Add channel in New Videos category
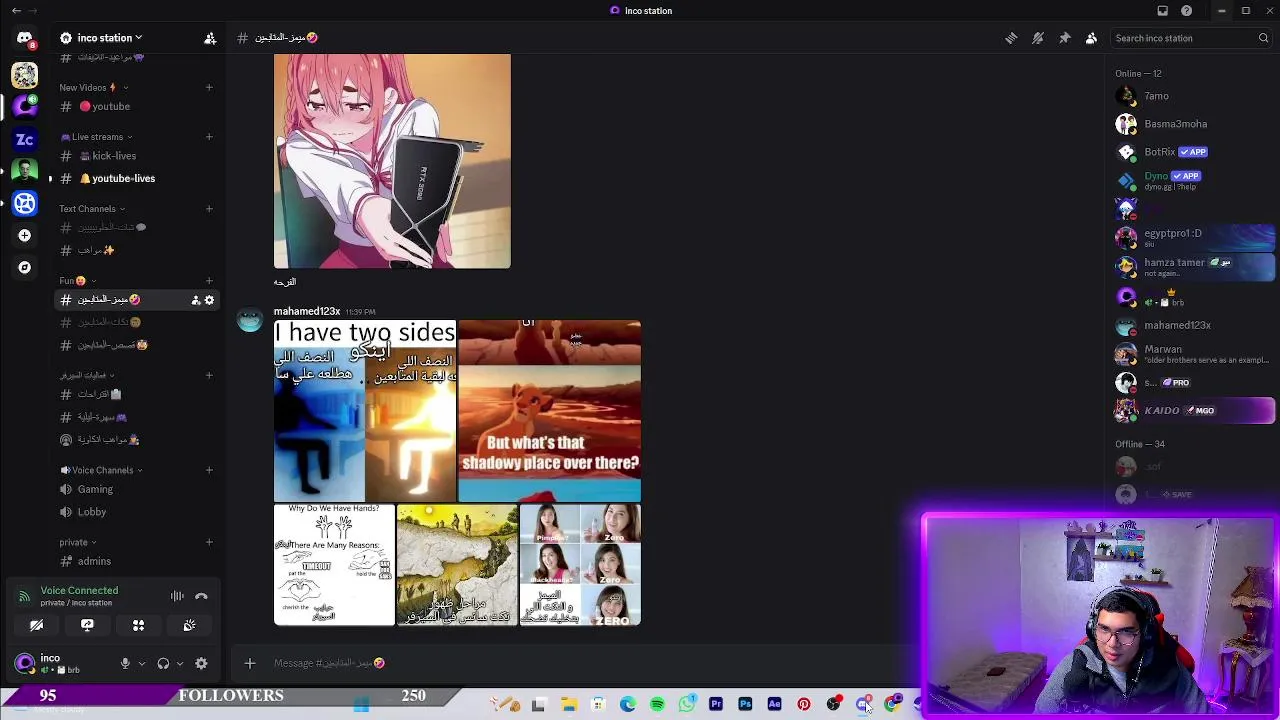Viewport: 1280px width, 720px height. [x=209, y=87]
